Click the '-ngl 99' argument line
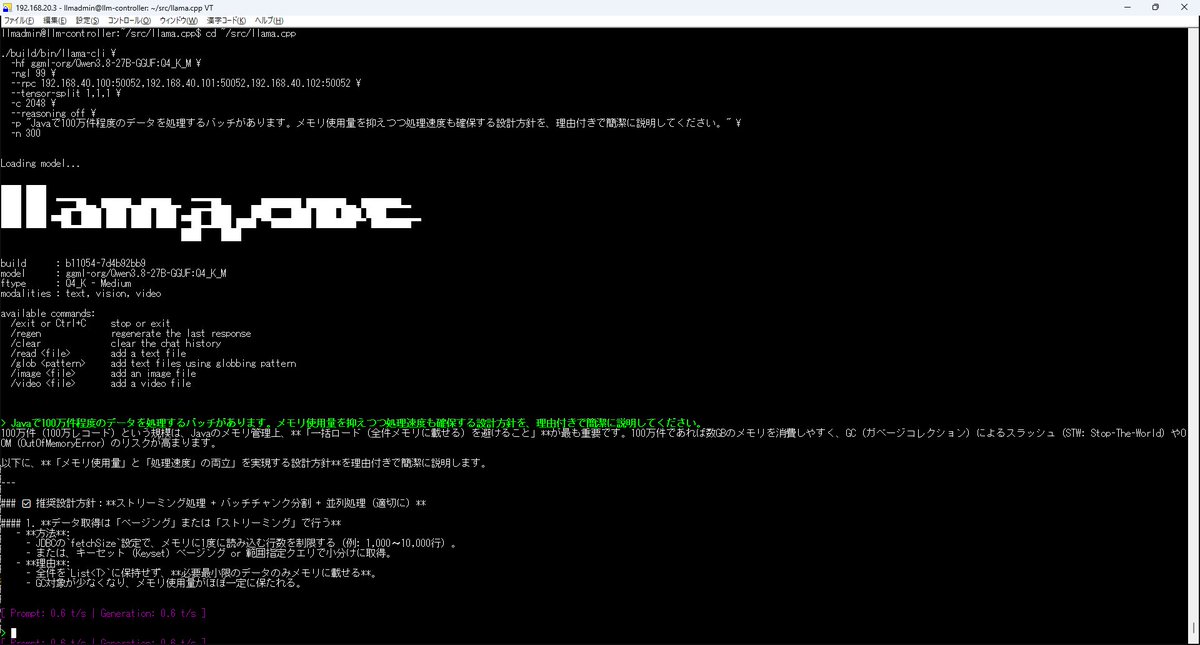The image size is (1200, 645). pyautogui.click(x=34, y=73)
